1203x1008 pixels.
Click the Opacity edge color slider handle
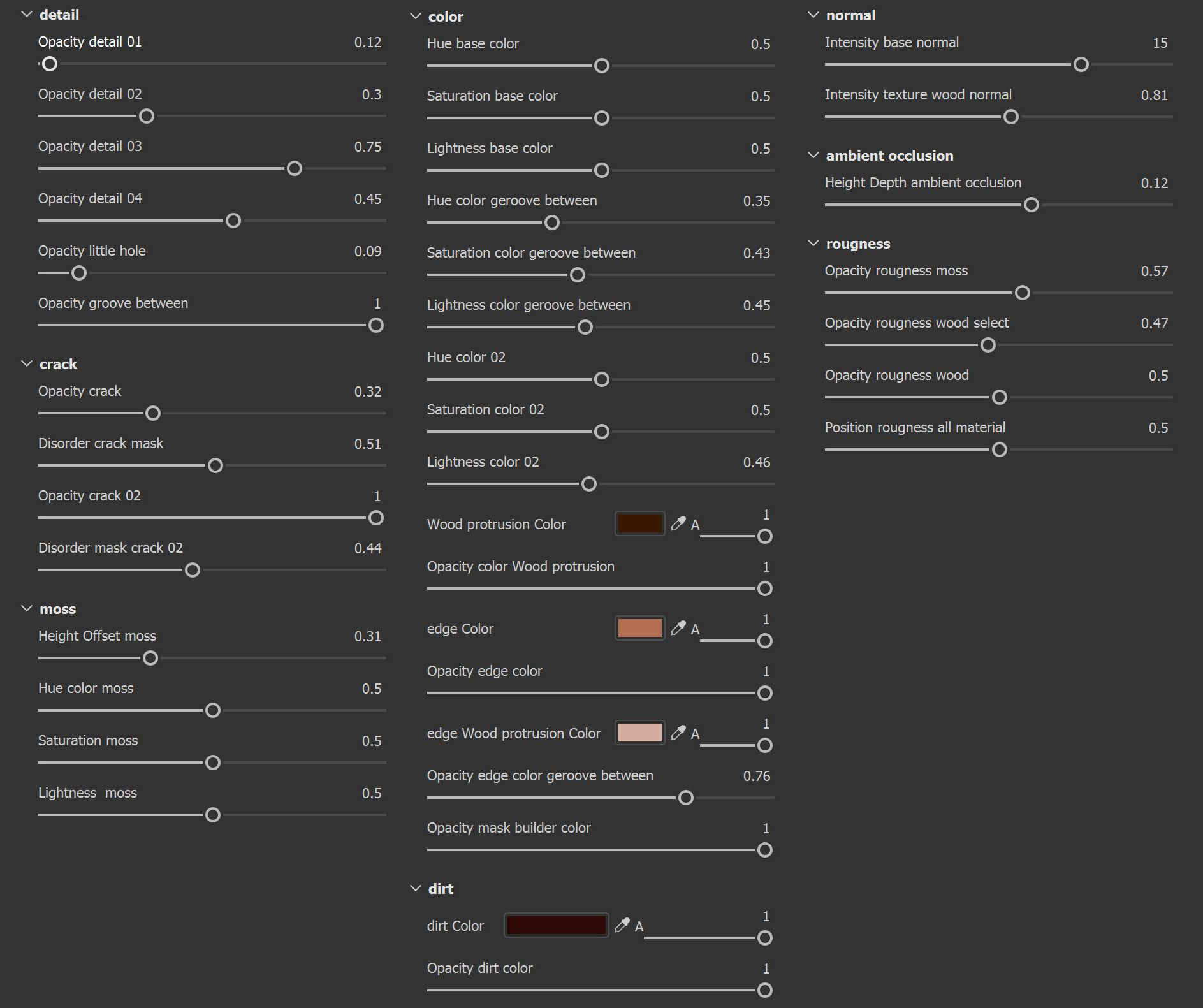(x=765, y=693)
